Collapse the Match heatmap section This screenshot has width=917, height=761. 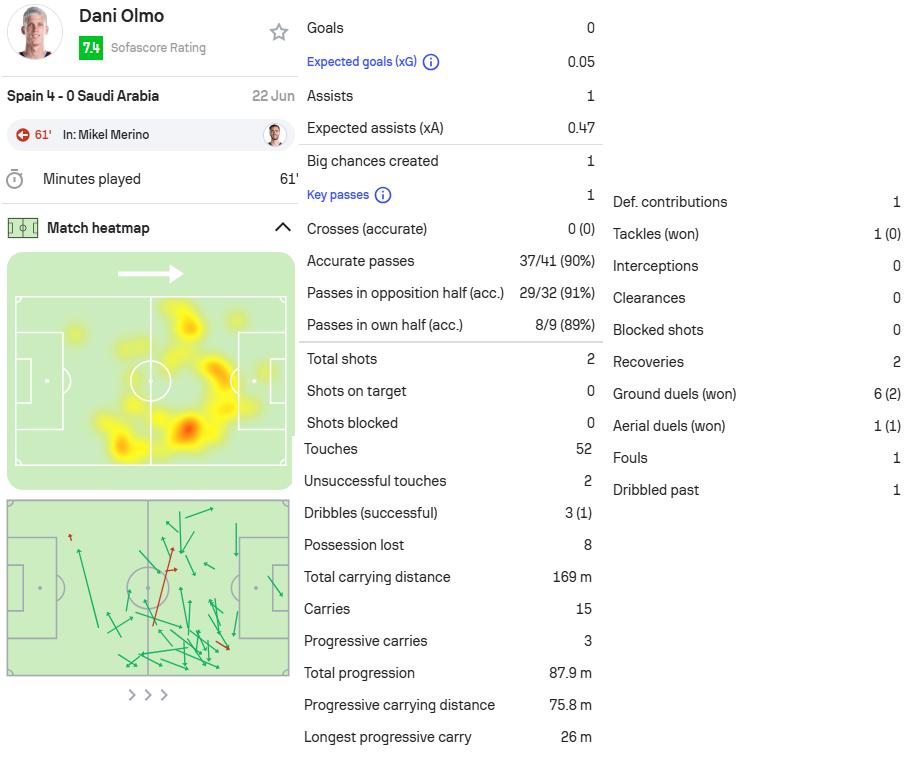point(282,227)
